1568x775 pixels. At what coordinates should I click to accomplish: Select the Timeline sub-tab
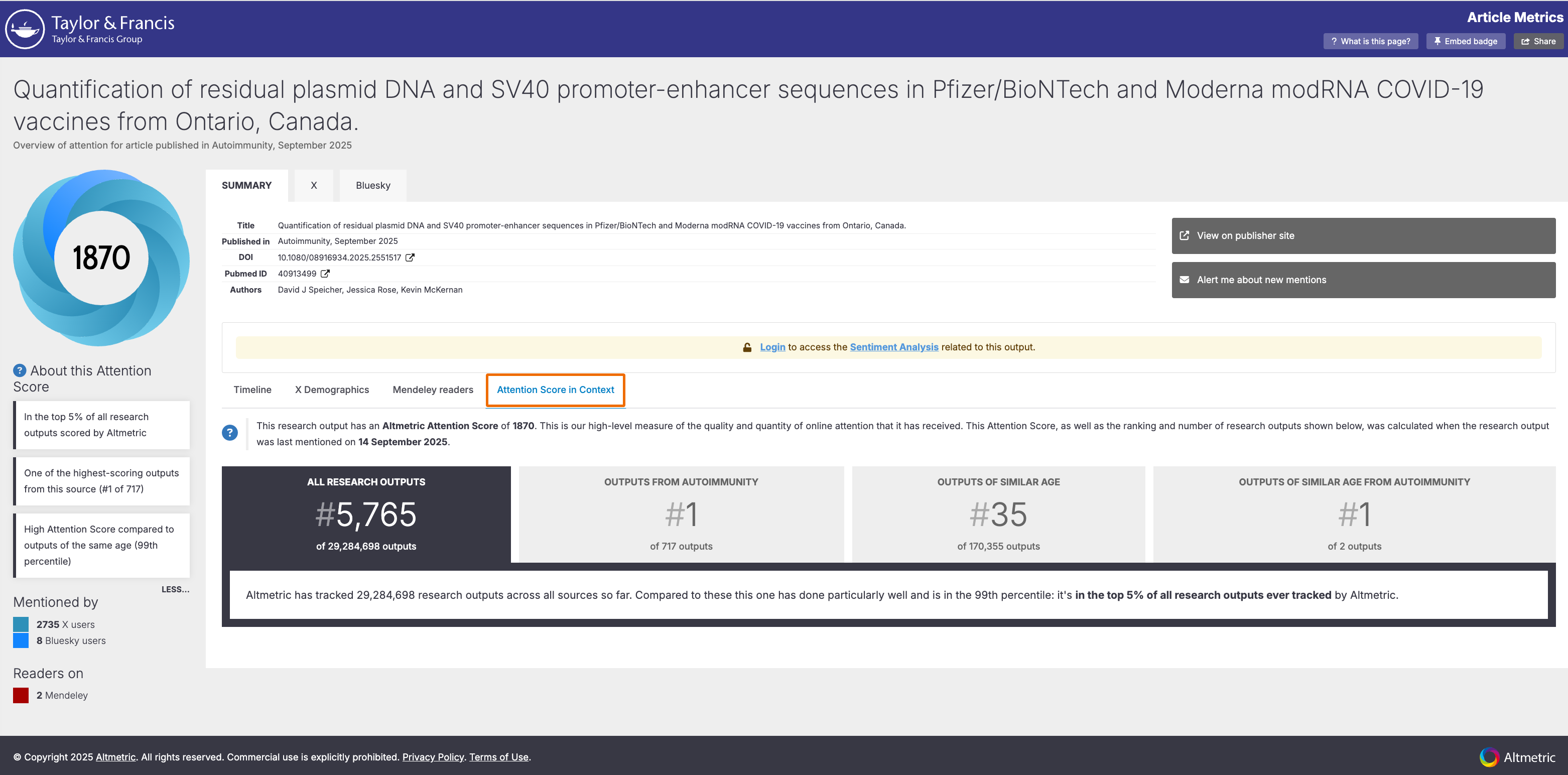(x=252, y=390)
